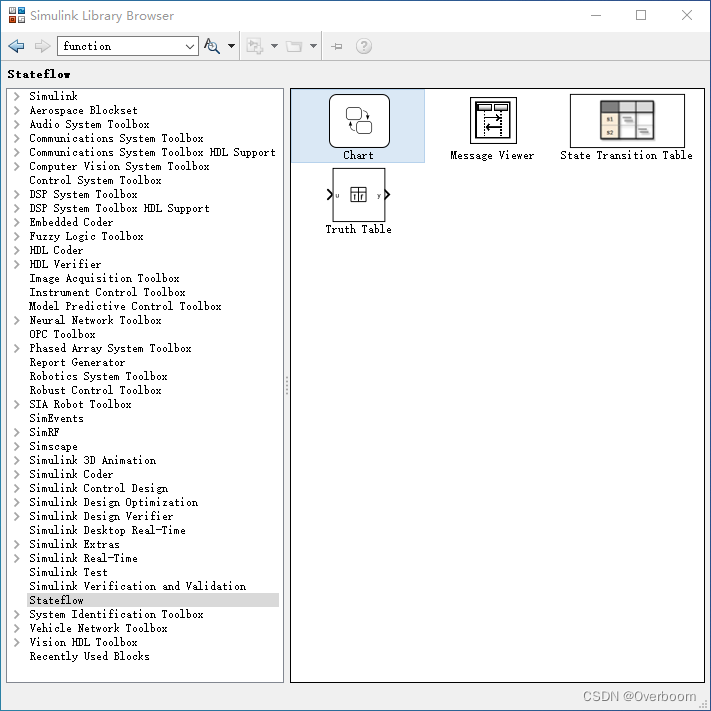This screenshot has width=711, height=711.
Task: Click the add block to model icon
Action: point(254,46)
